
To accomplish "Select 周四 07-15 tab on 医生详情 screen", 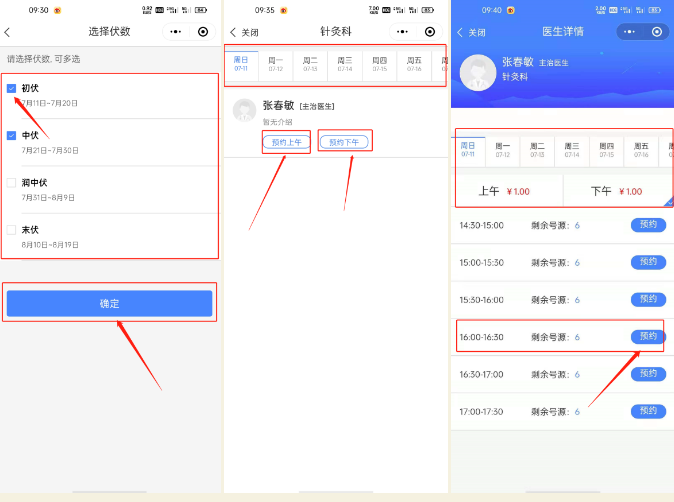I will [x=607, y=150].
